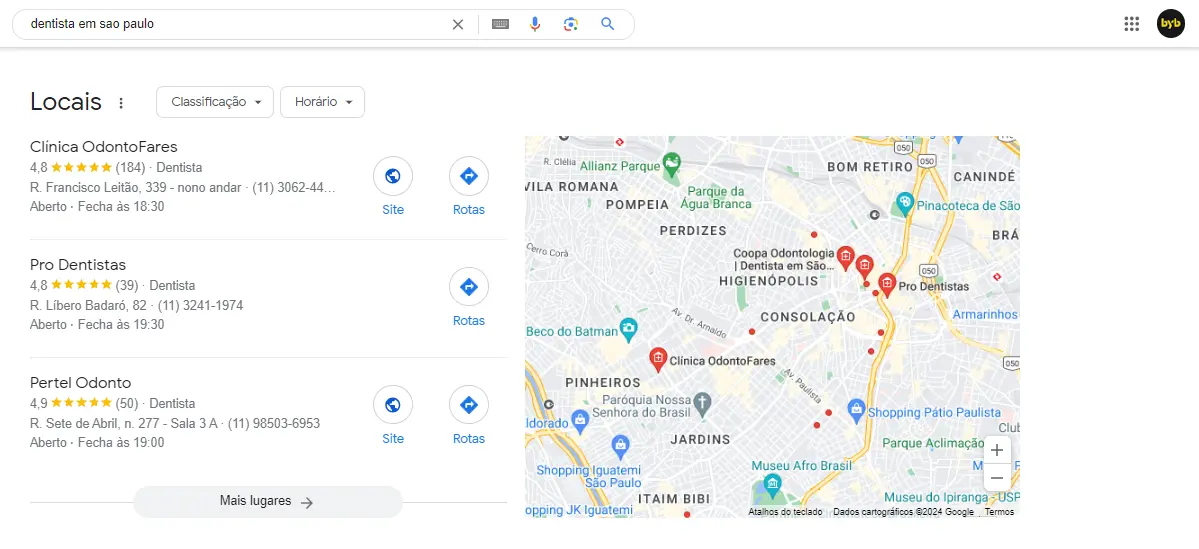Open the byb account avatar
Image resolution: width=1199 pixels, height=549 pixels.
(1170, 24)
